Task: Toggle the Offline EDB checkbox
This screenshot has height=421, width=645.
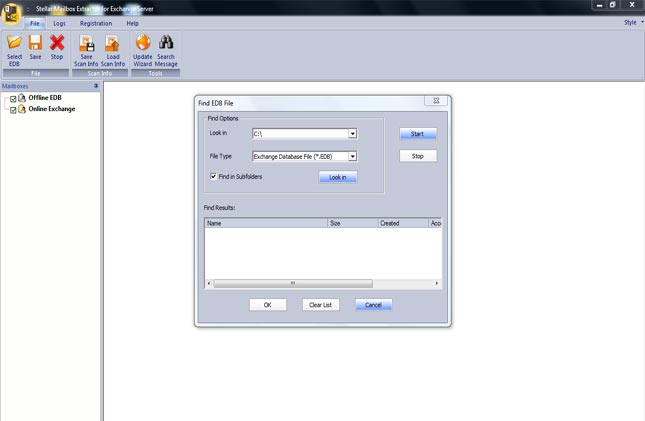Action: pyautogui.click(x=13, y=99)
